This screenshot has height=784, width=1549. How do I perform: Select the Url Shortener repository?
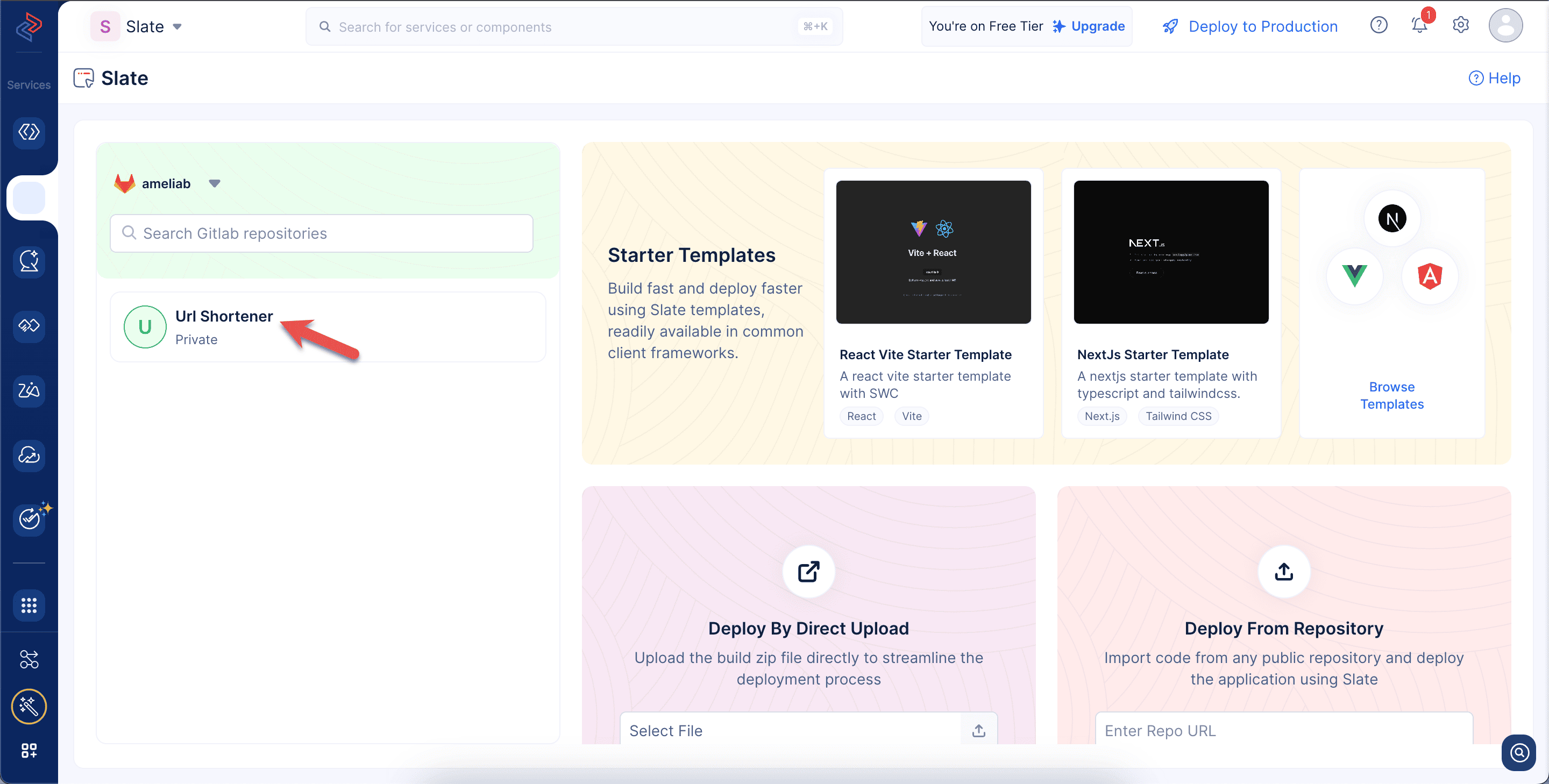(x=328, y=327)
